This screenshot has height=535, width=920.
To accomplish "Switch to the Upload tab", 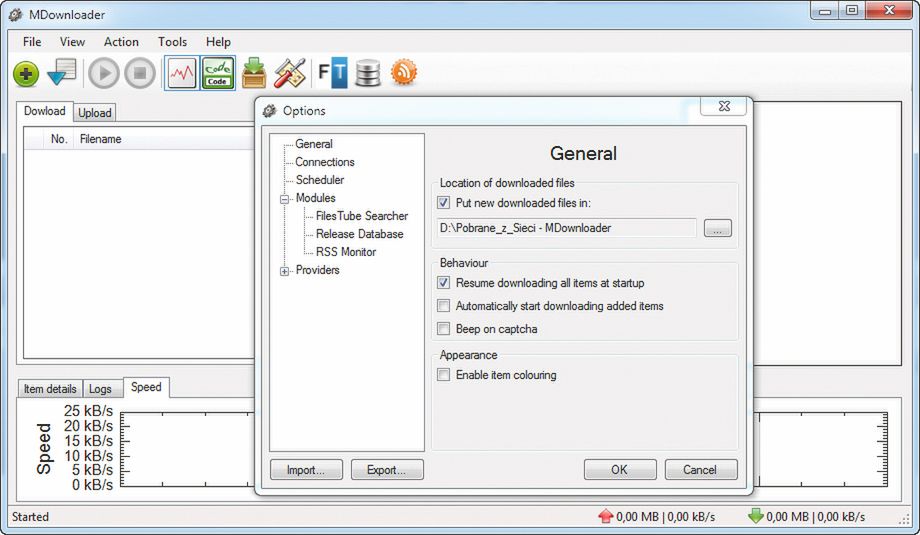I will (x=94, y=113).
